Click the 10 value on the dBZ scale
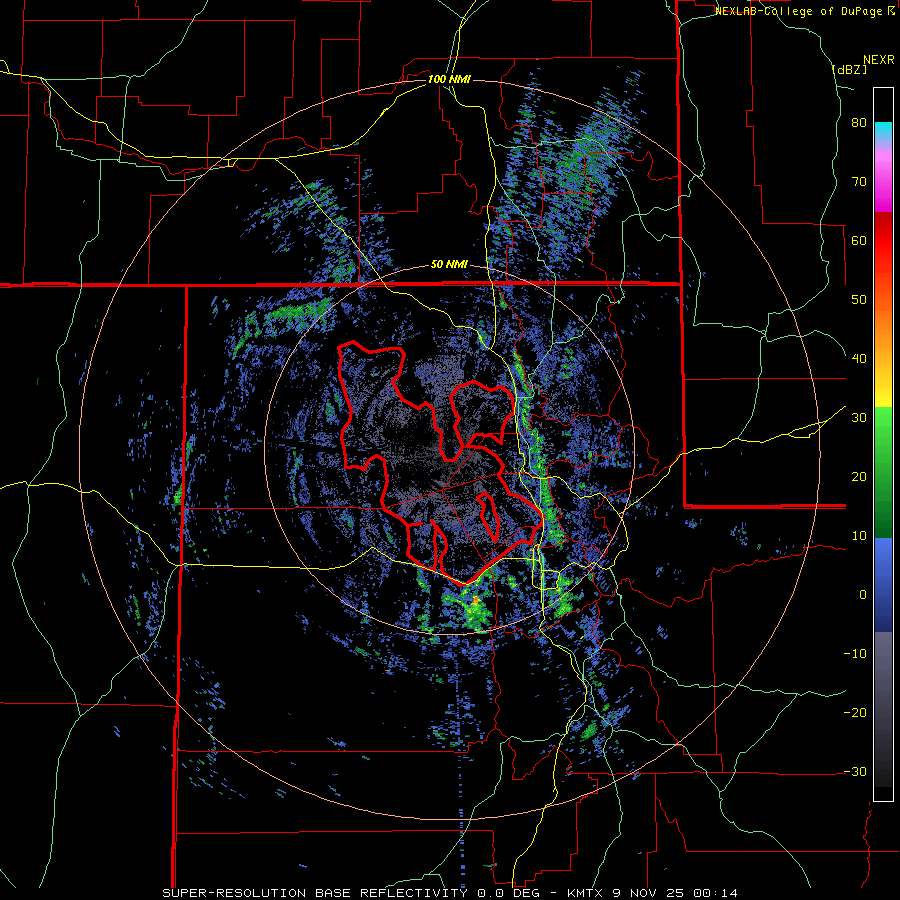This screenshot has height=900, width=900. coord(859,536)
